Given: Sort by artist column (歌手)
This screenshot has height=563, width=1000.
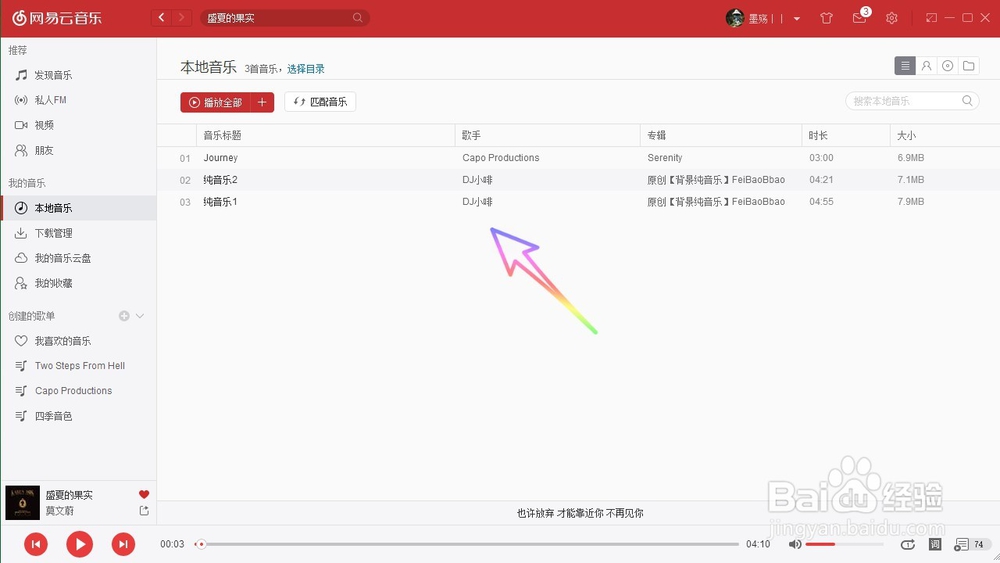Looking at the screenshot, I should click(x=471, y=135).
